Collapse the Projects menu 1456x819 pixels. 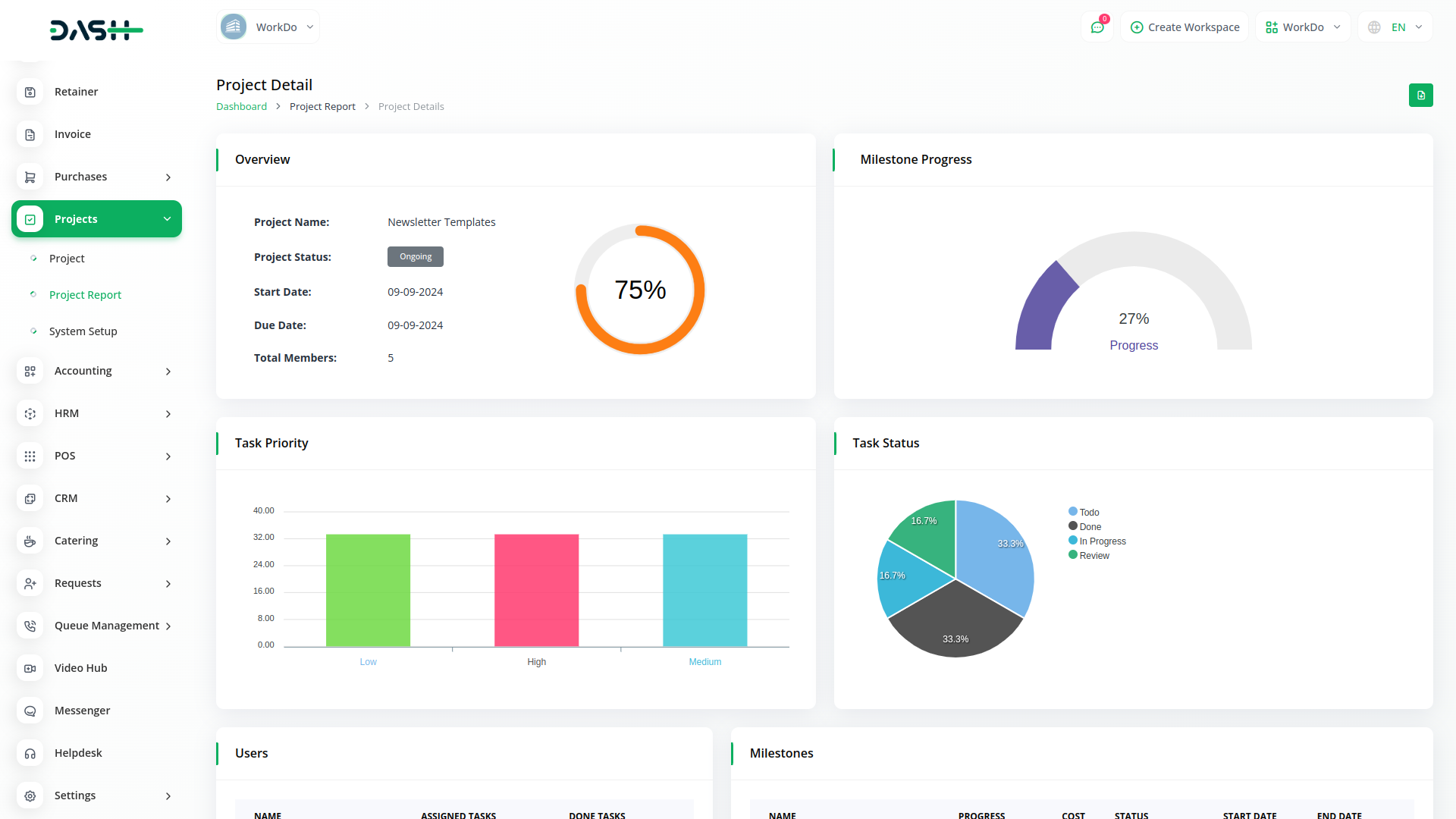point(167,219)
